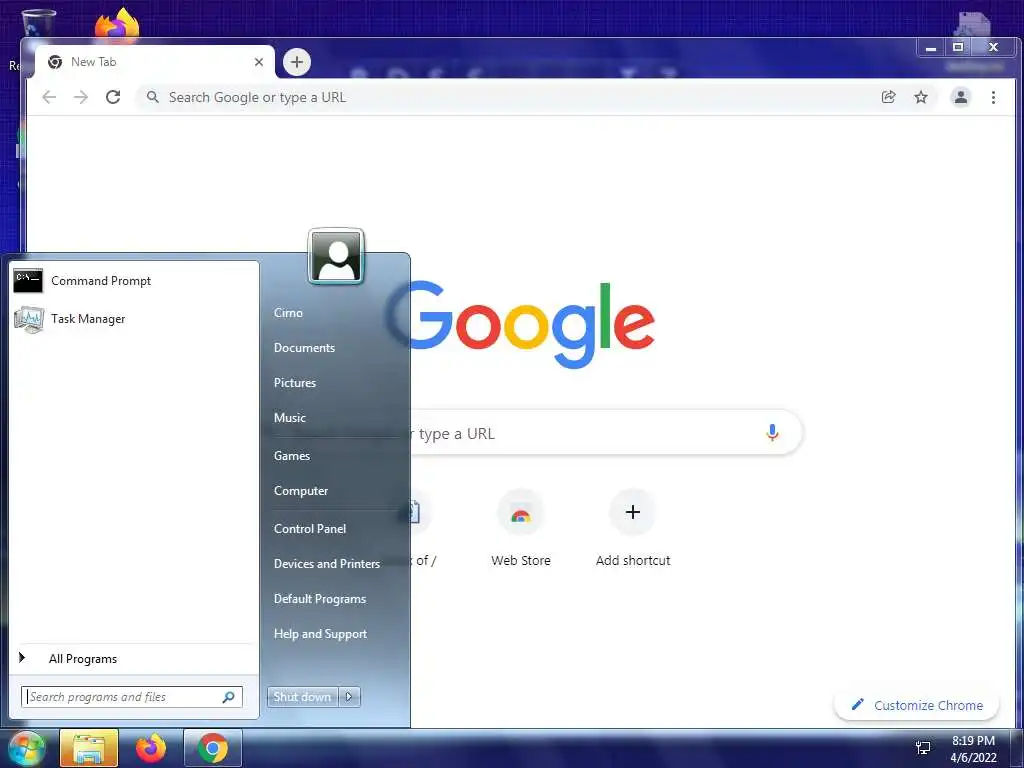This screenshot has width=1024, height=768.
Task: Open the Web Store shortcut
Action: (x=520, y=530)
